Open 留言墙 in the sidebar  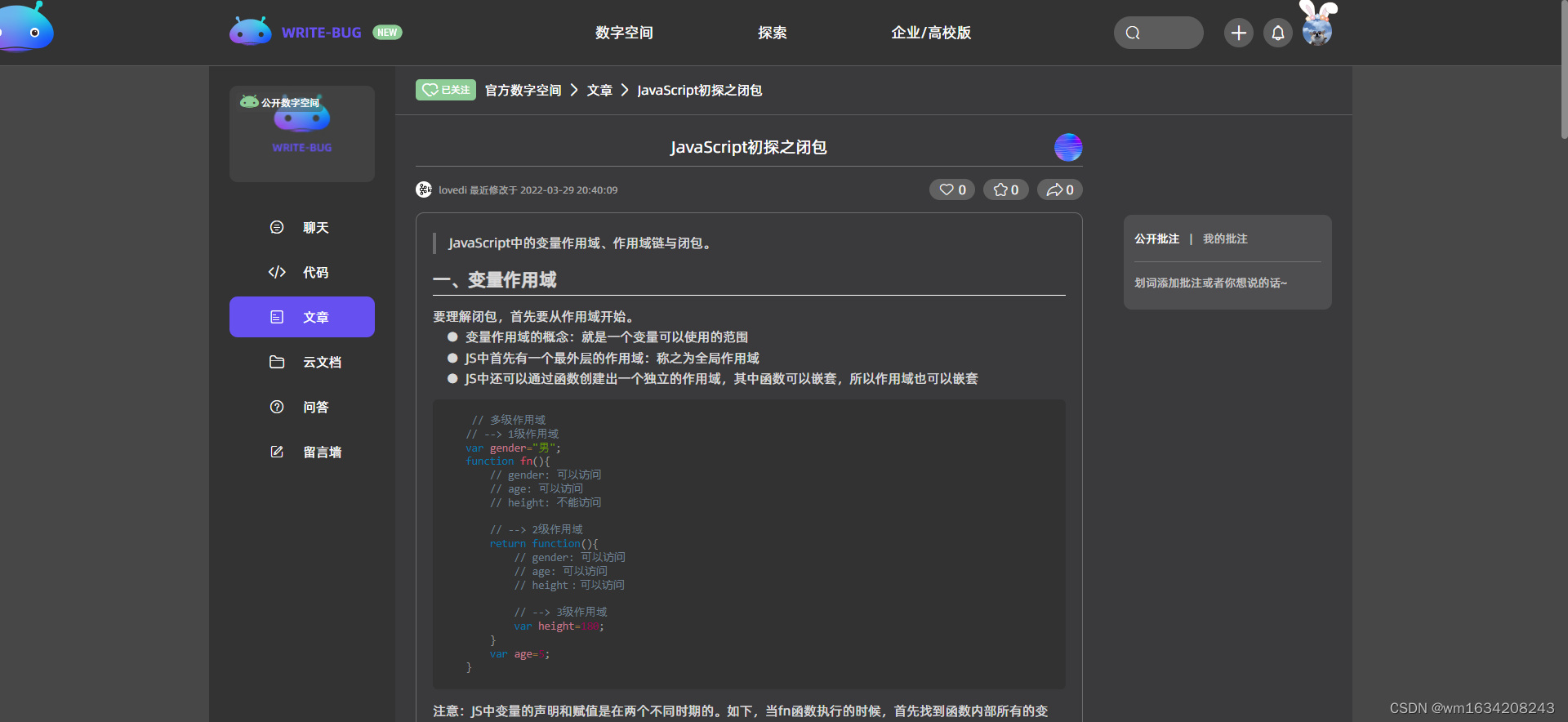click(x=302, y=452)
